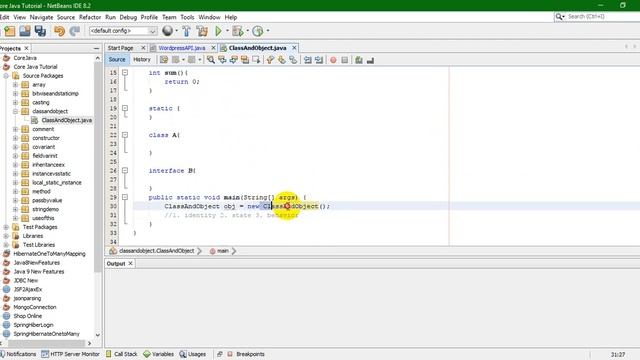Open the Profile Project dropdown arrow
The height and width of the screenshot is (360, 640).
pyautogui.click(x=268, y=31)
